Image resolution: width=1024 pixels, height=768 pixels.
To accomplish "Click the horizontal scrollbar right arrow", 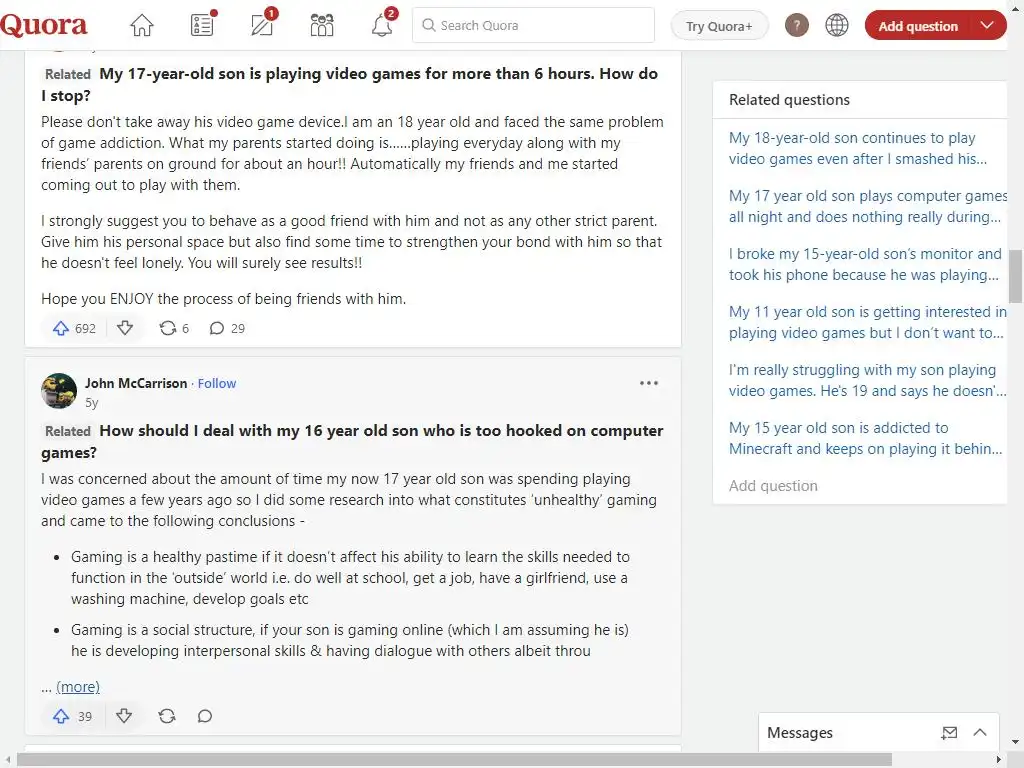I will [999, 760].
